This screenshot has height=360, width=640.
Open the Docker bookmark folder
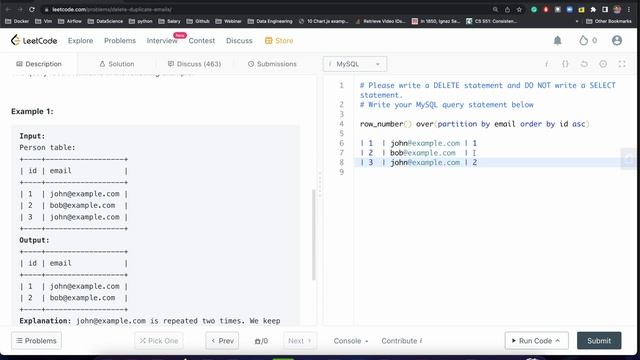pyautogui.click(x=17, y=21)
